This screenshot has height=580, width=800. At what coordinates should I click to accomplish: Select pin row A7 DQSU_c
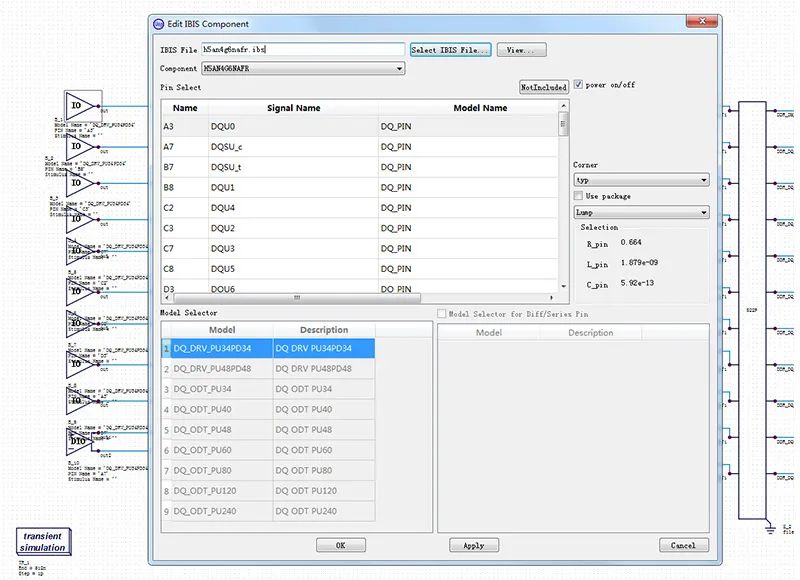point(360,147)
